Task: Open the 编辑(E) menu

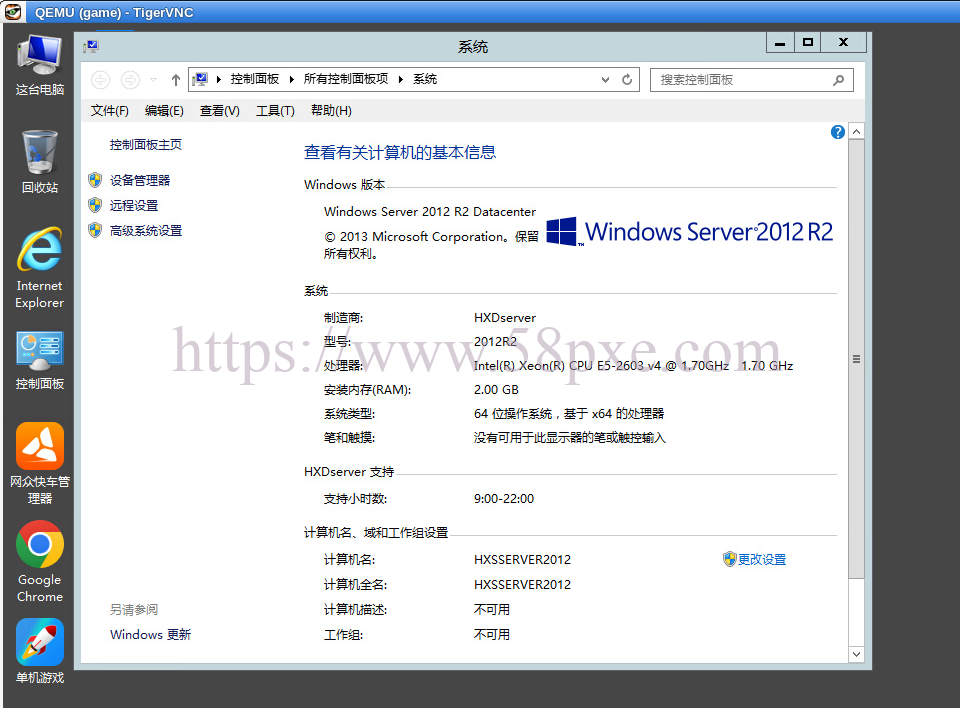Action: click(164, 111)
